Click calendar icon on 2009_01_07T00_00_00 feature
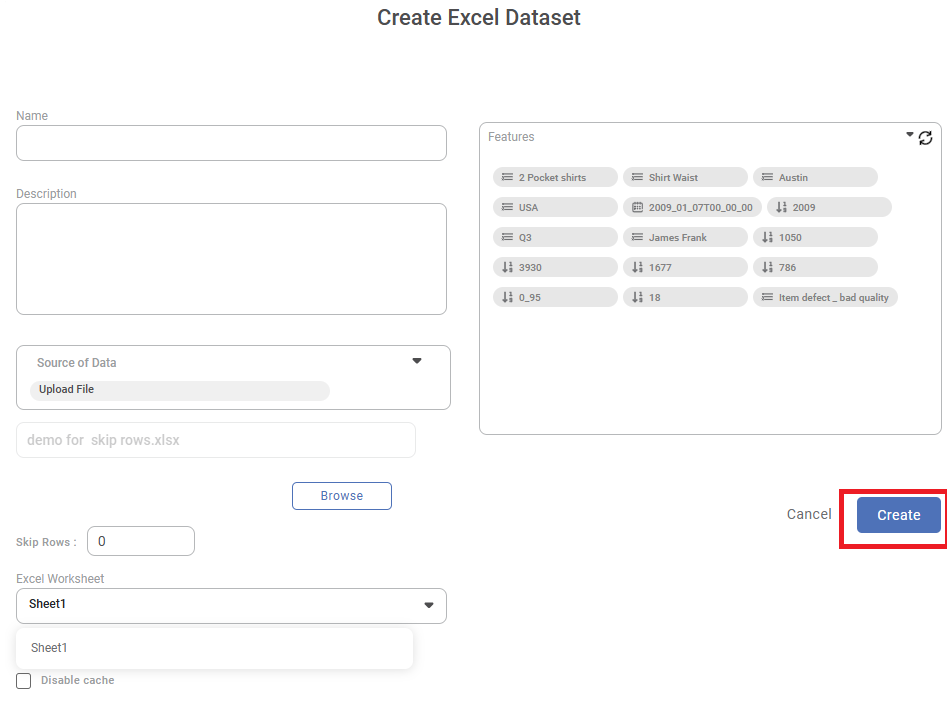947x726 pixels. (637, 207)
